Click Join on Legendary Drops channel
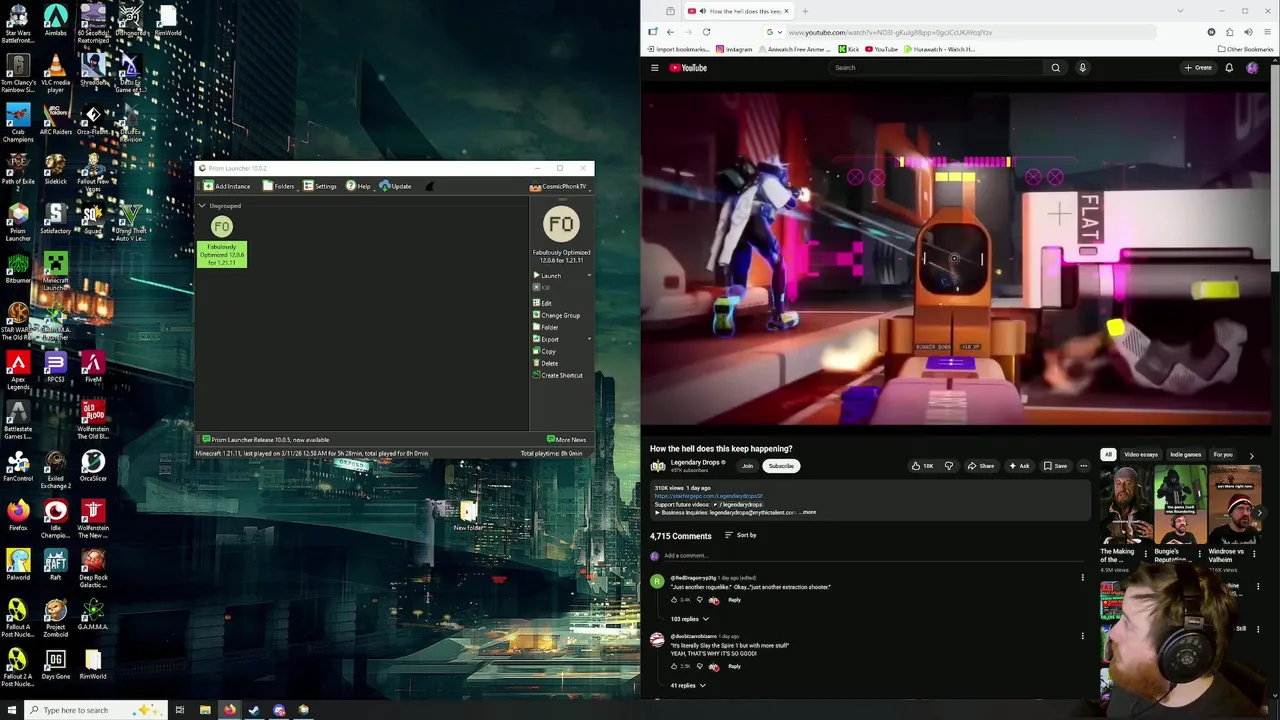The image size is (1280, 720). [747, 466]
